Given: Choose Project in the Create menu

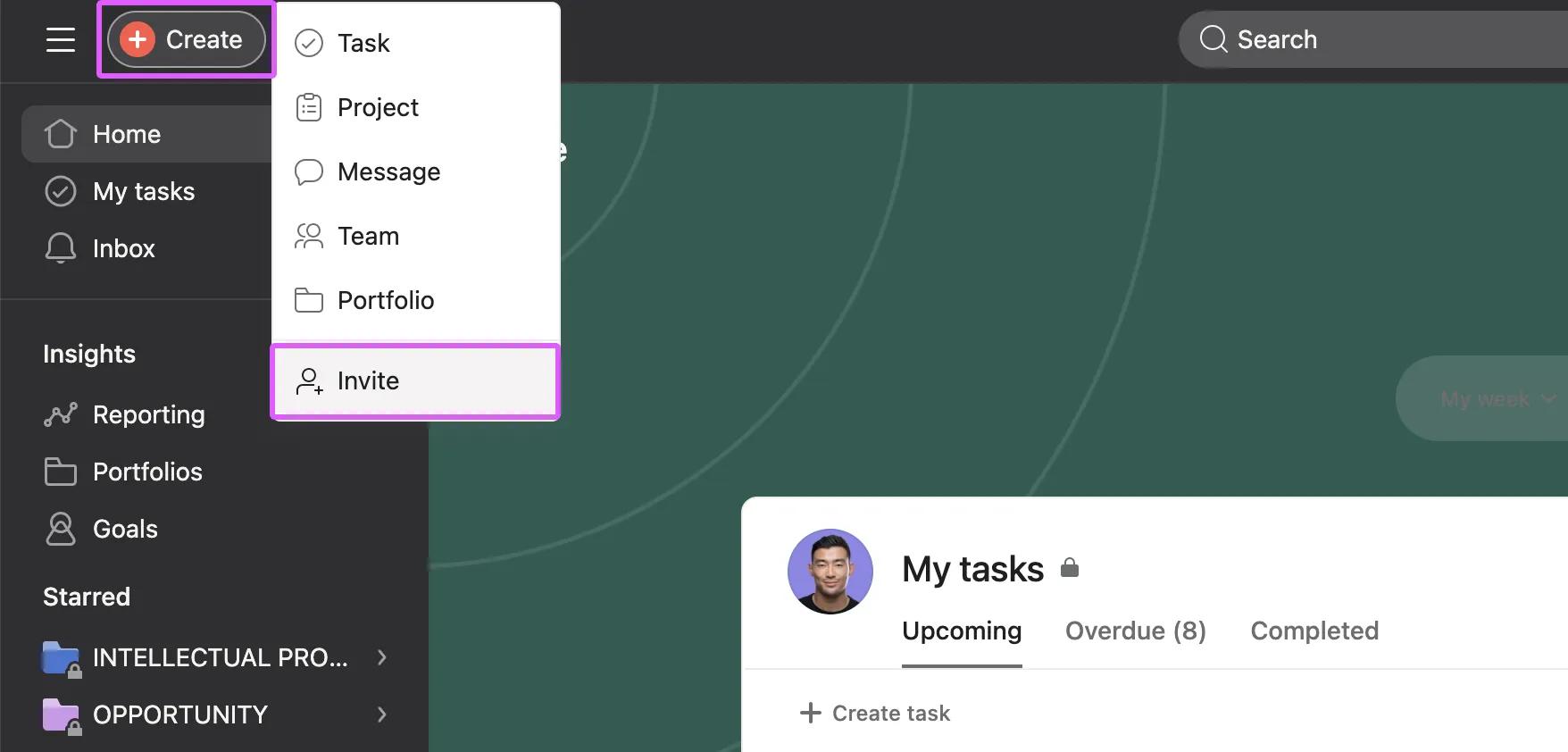Looking at the screenshot, I should click(x=378, y=107).
